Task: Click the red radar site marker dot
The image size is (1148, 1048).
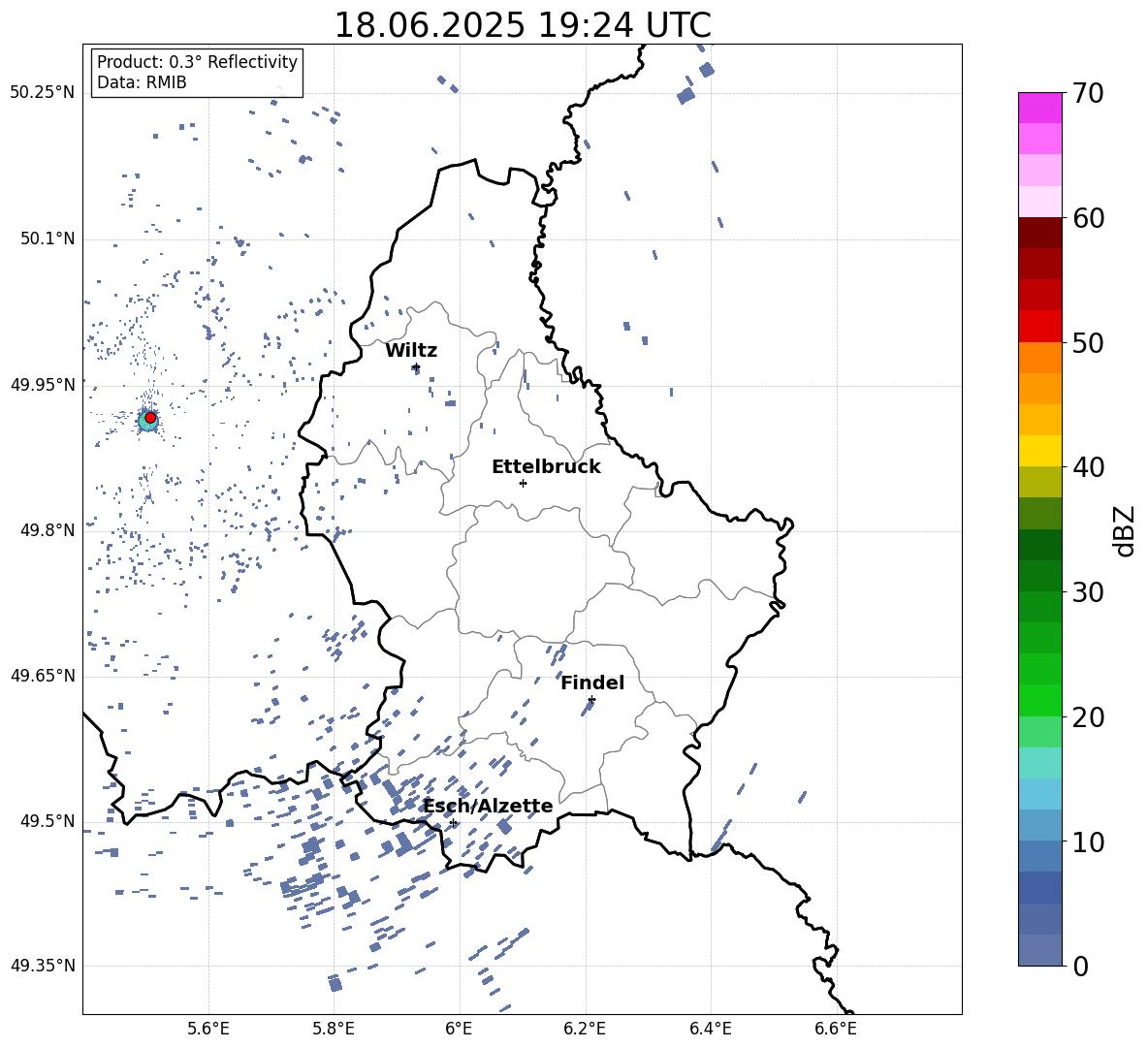Action: (x=150, y=418)
